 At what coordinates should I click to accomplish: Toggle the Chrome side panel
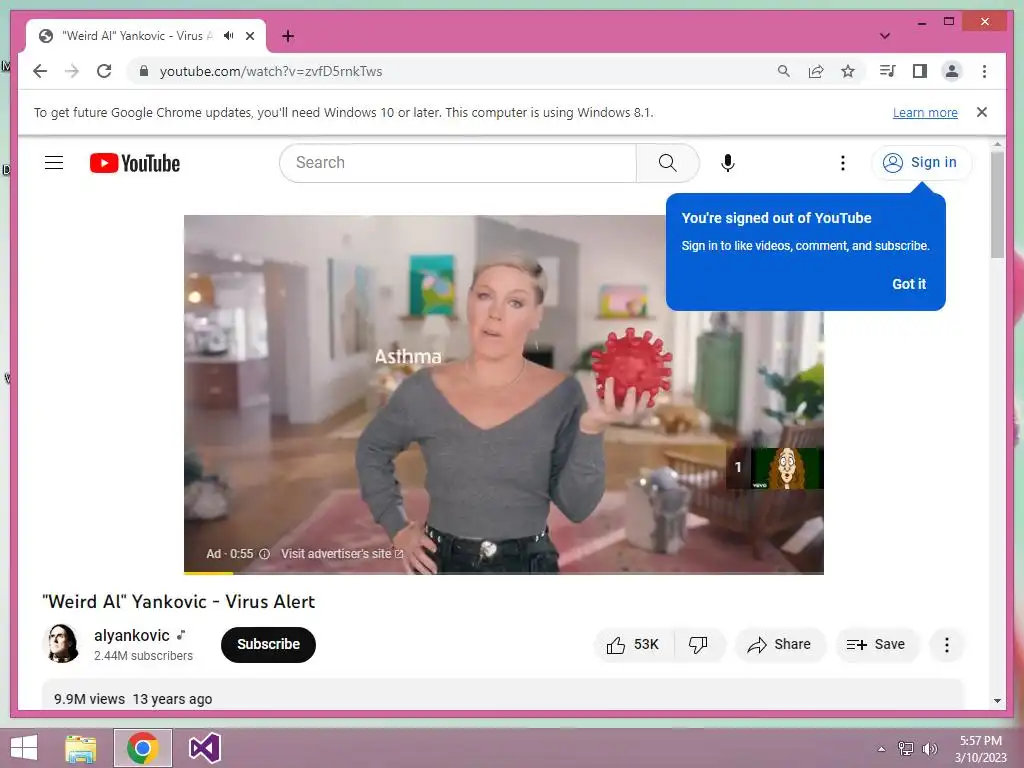[920, 71]
